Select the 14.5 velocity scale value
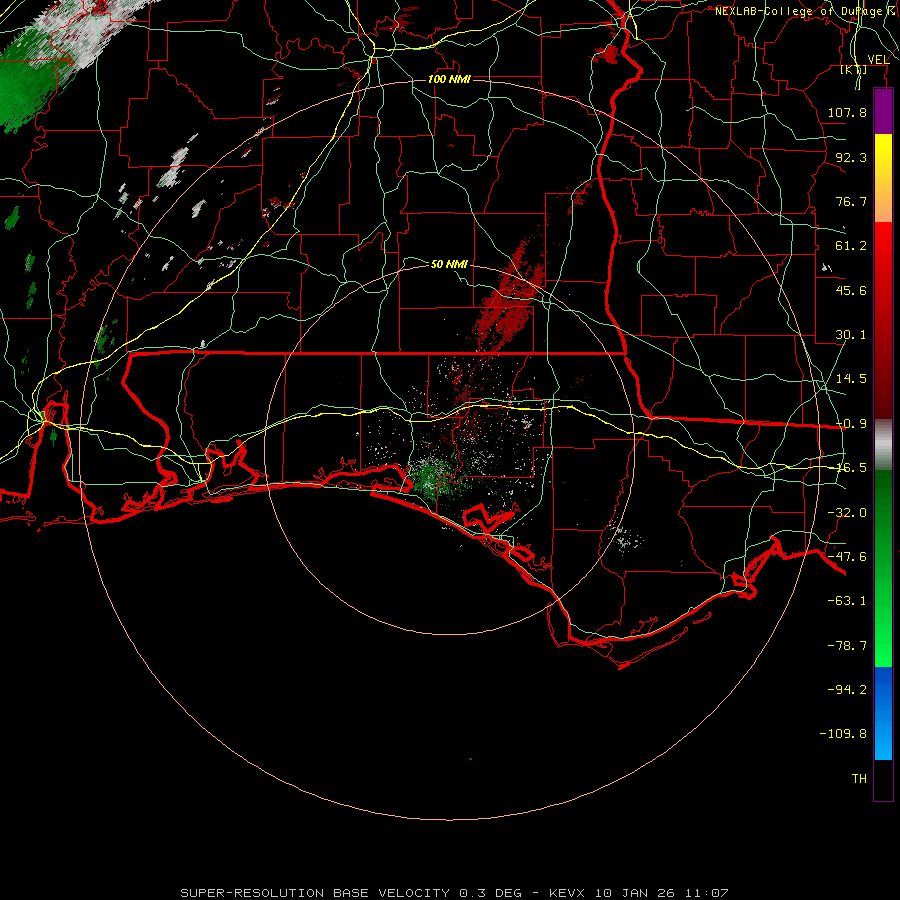 coord(851,378)
